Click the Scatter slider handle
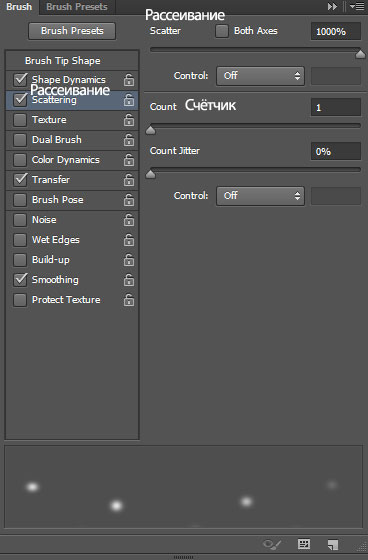The height and width of the screenshot is (560, 368). [360, 54]
